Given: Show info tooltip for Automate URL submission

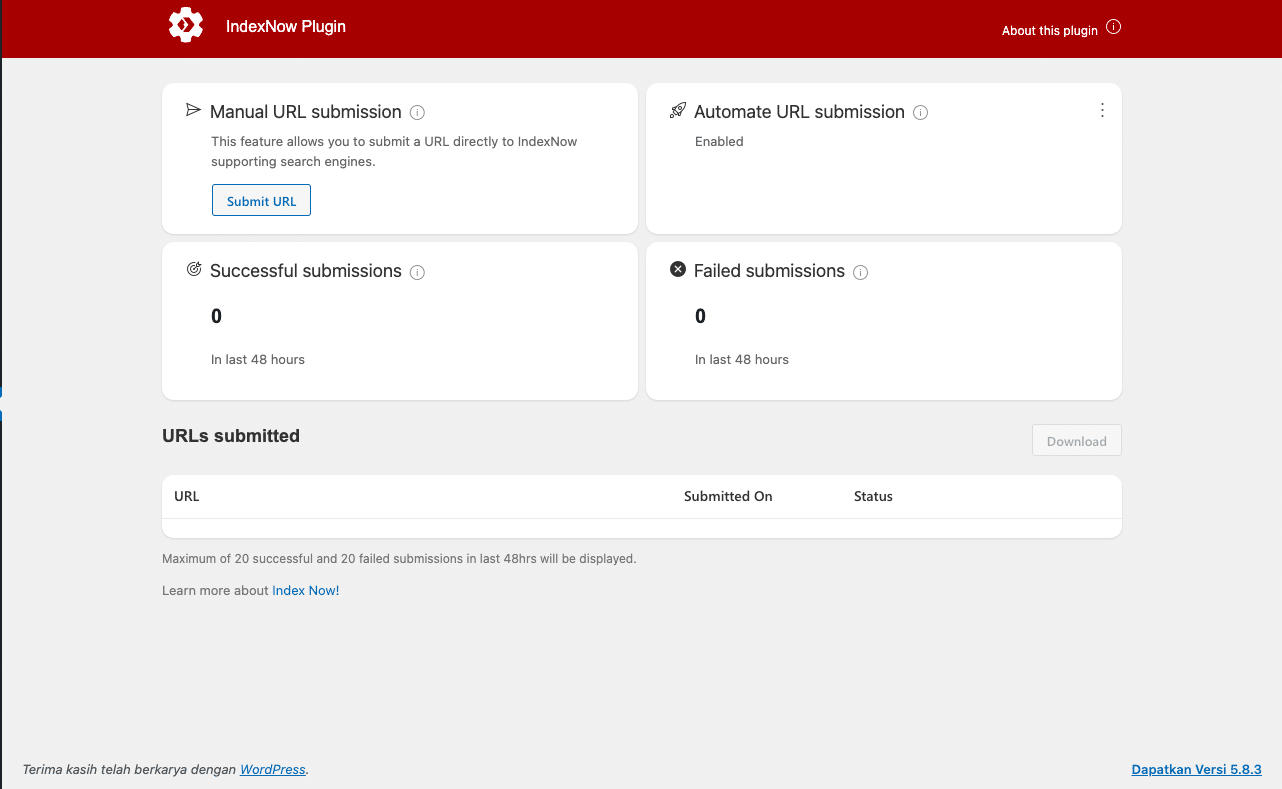Looking at the screenshot, I should pos(921,113).
